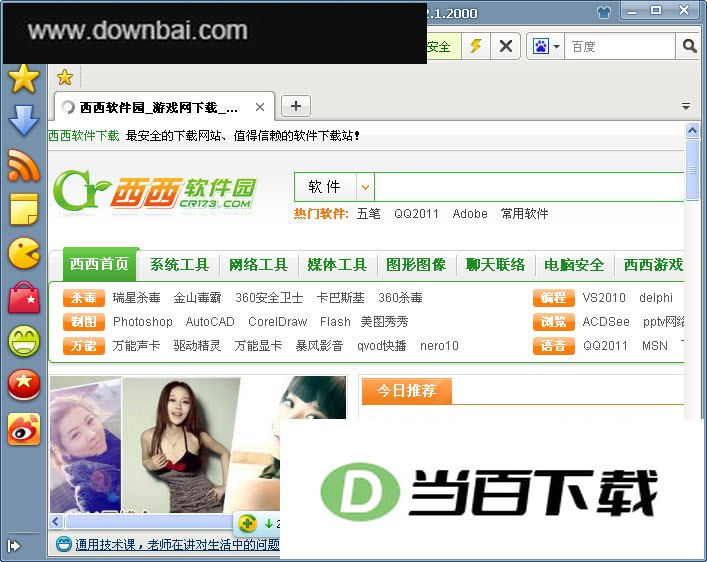Open the 聊天联络 navigation tab
Image resolution: width=707 pixels, height=562 pixels.
[496, 264]
